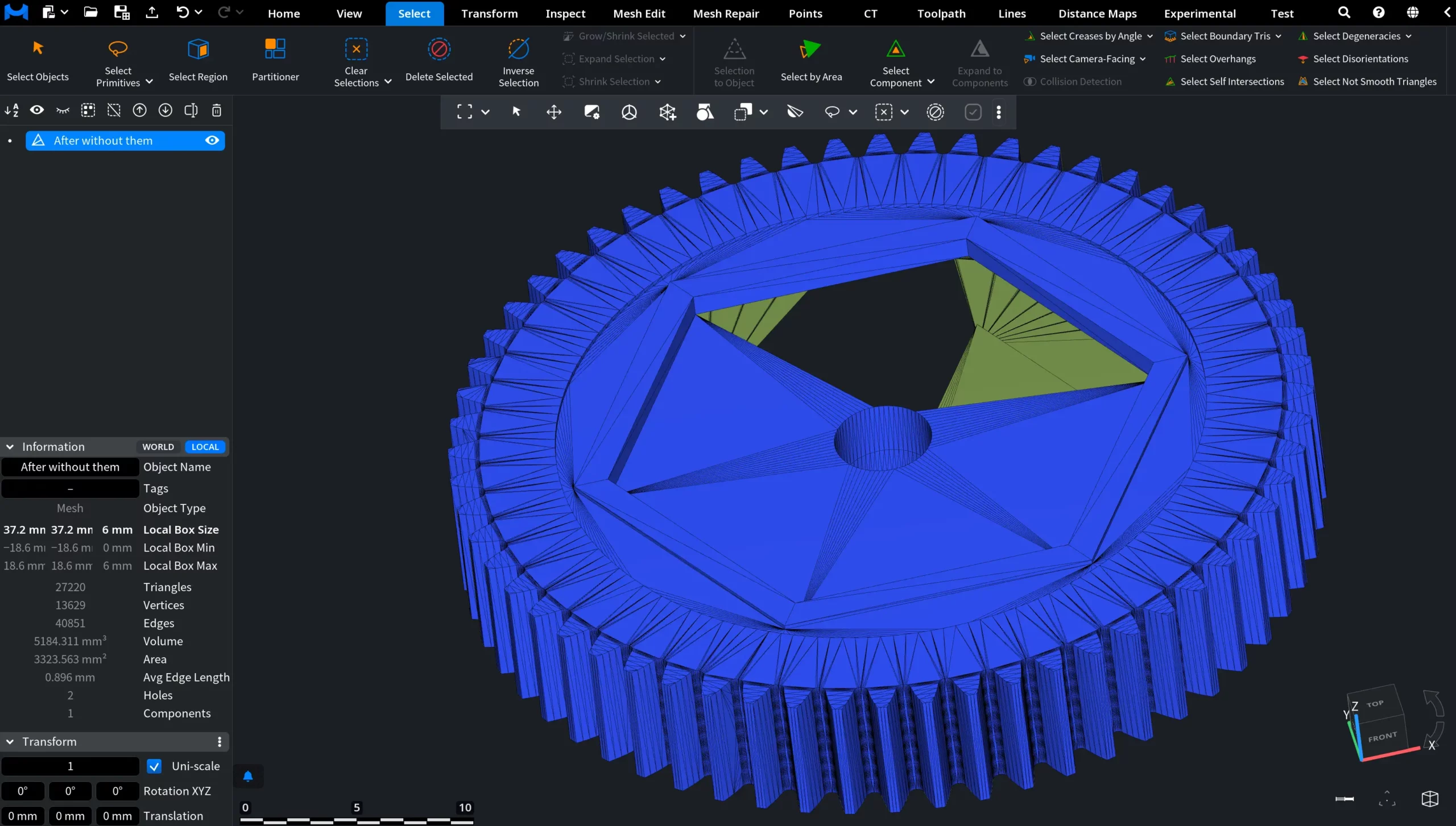1456x826 pixels.
Task: Open the View tab
Action: coord(349,13)
